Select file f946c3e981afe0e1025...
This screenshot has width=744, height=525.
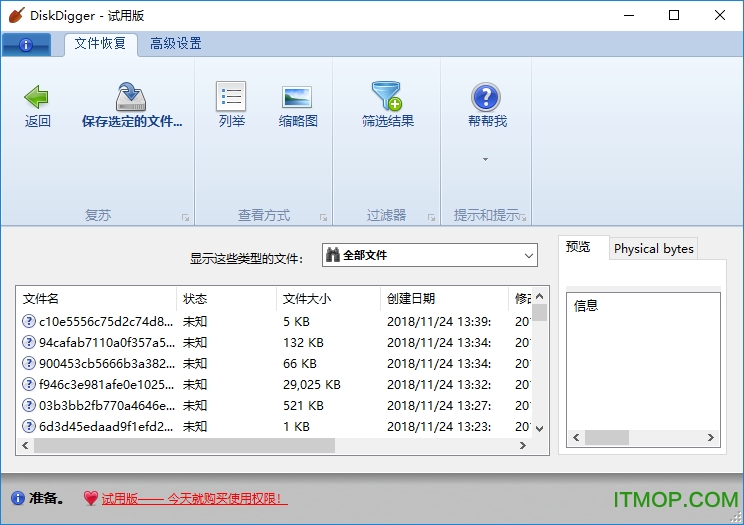106,384
